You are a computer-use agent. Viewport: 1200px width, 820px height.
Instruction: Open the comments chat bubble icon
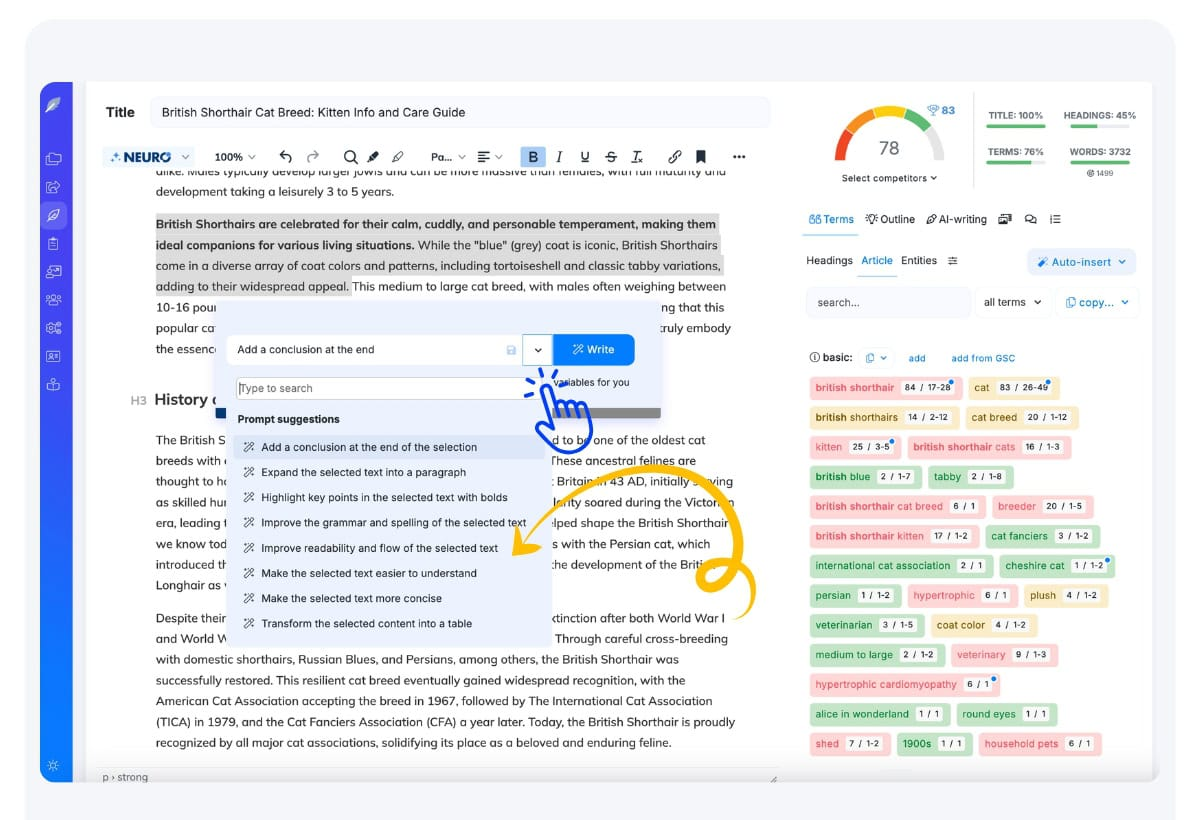tap(1030, 219)
